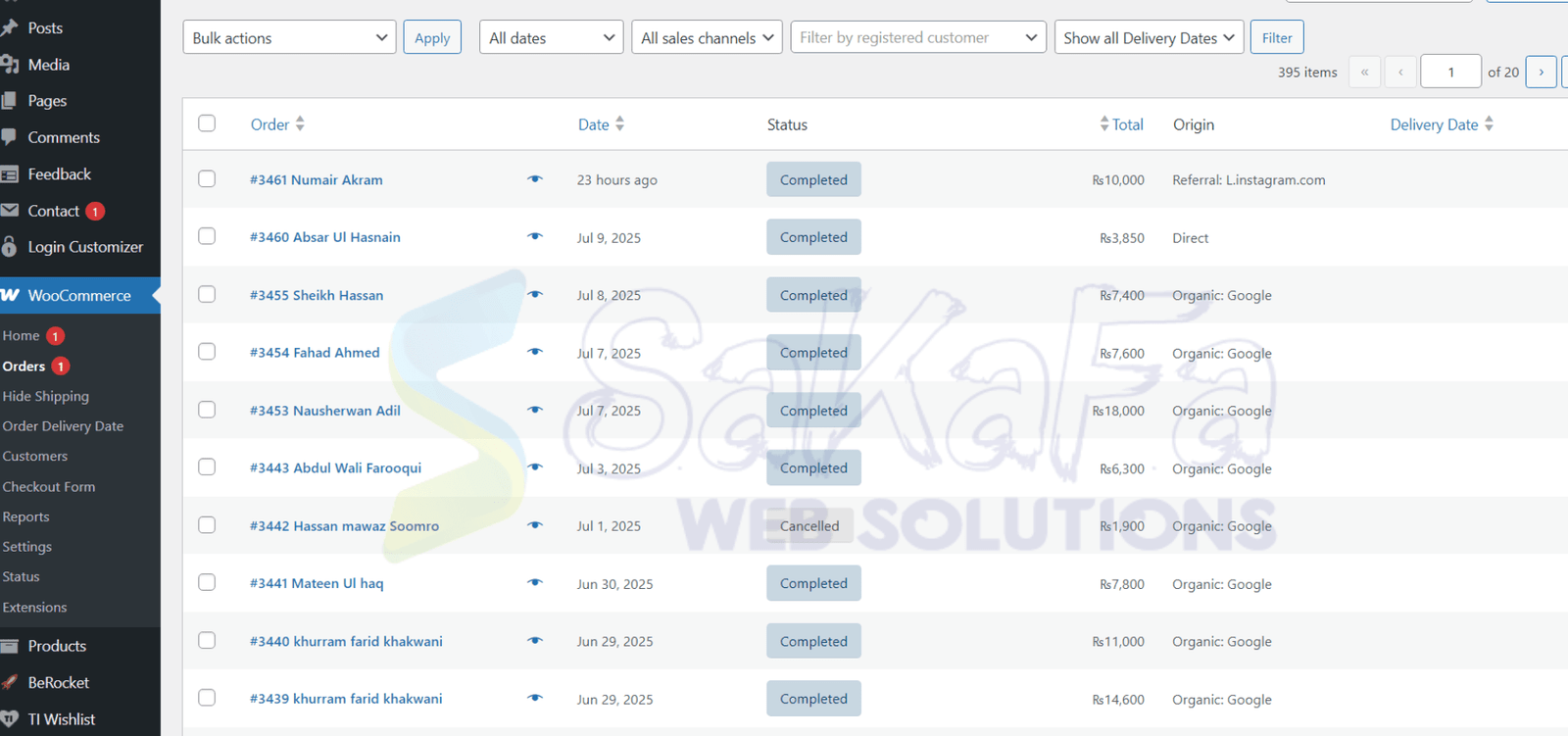This screenshot has height=736, width=1568.
Task: Click the current page number field
Action: [1450, 72]
